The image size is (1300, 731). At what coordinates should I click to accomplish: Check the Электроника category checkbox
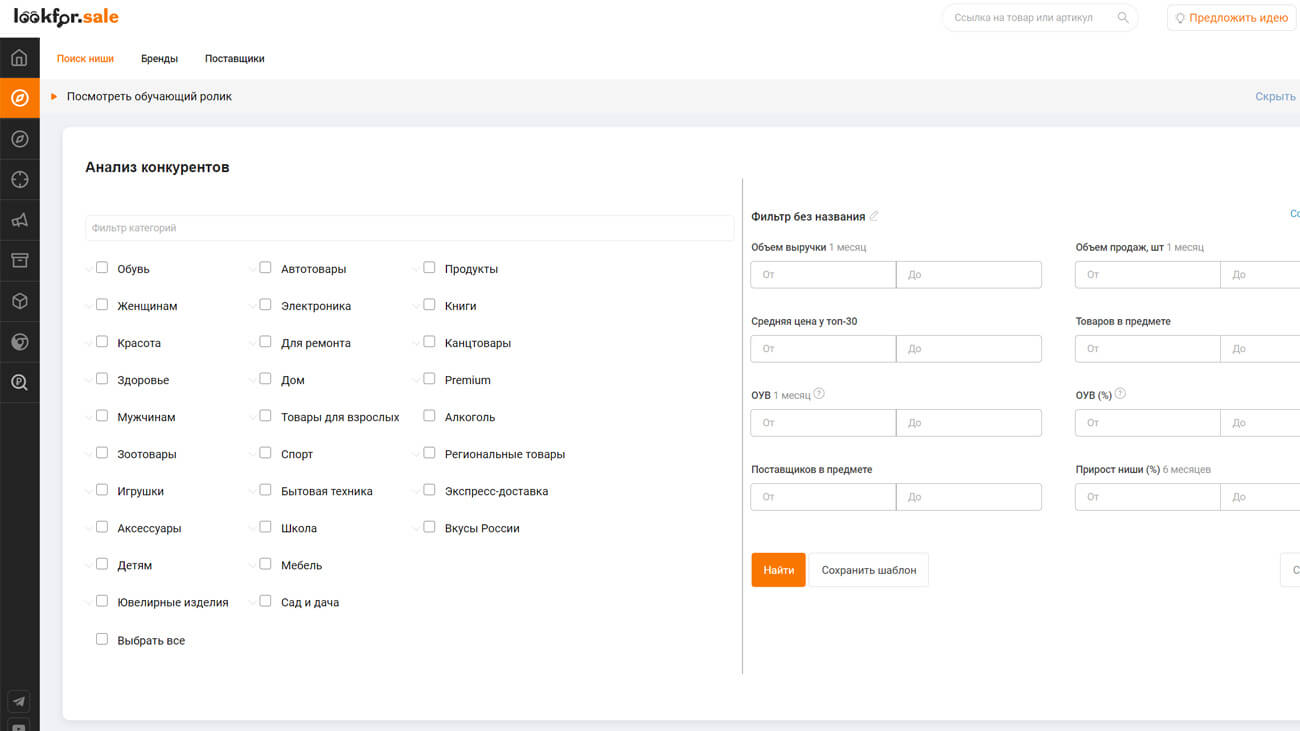(x=265, y=305)
